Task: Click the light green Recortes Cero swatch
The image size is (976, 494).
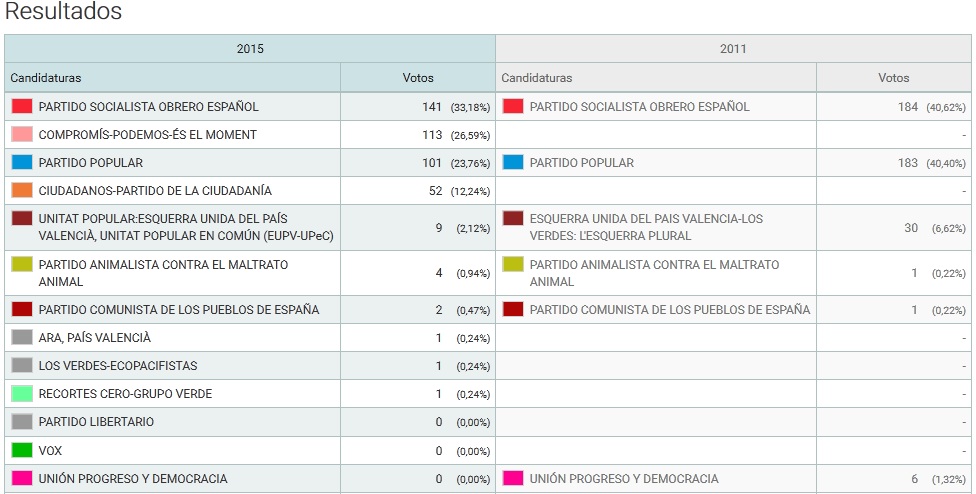Action: (x=22, y=394)
